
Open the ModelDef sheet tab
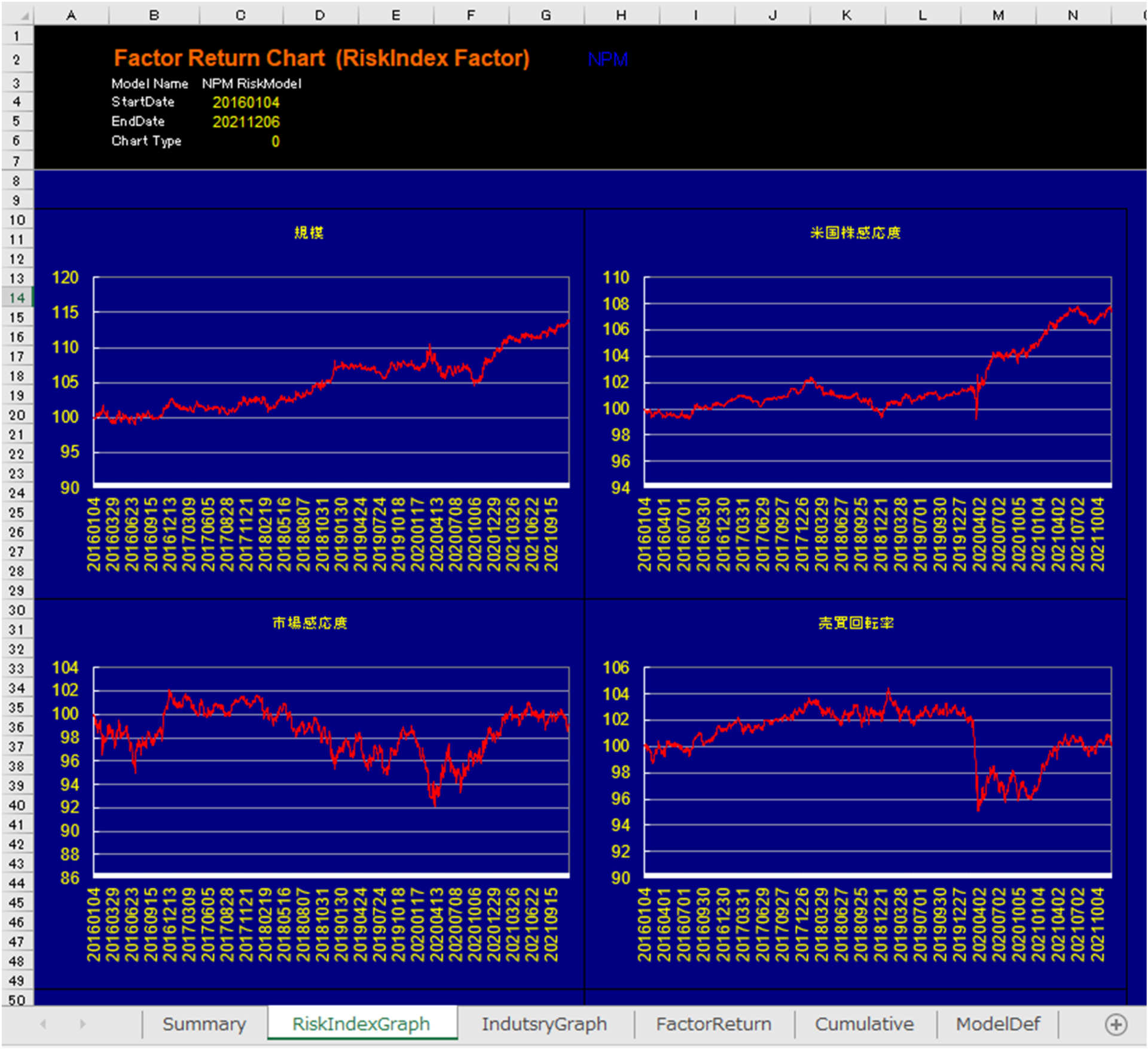tap(997, 1024)
